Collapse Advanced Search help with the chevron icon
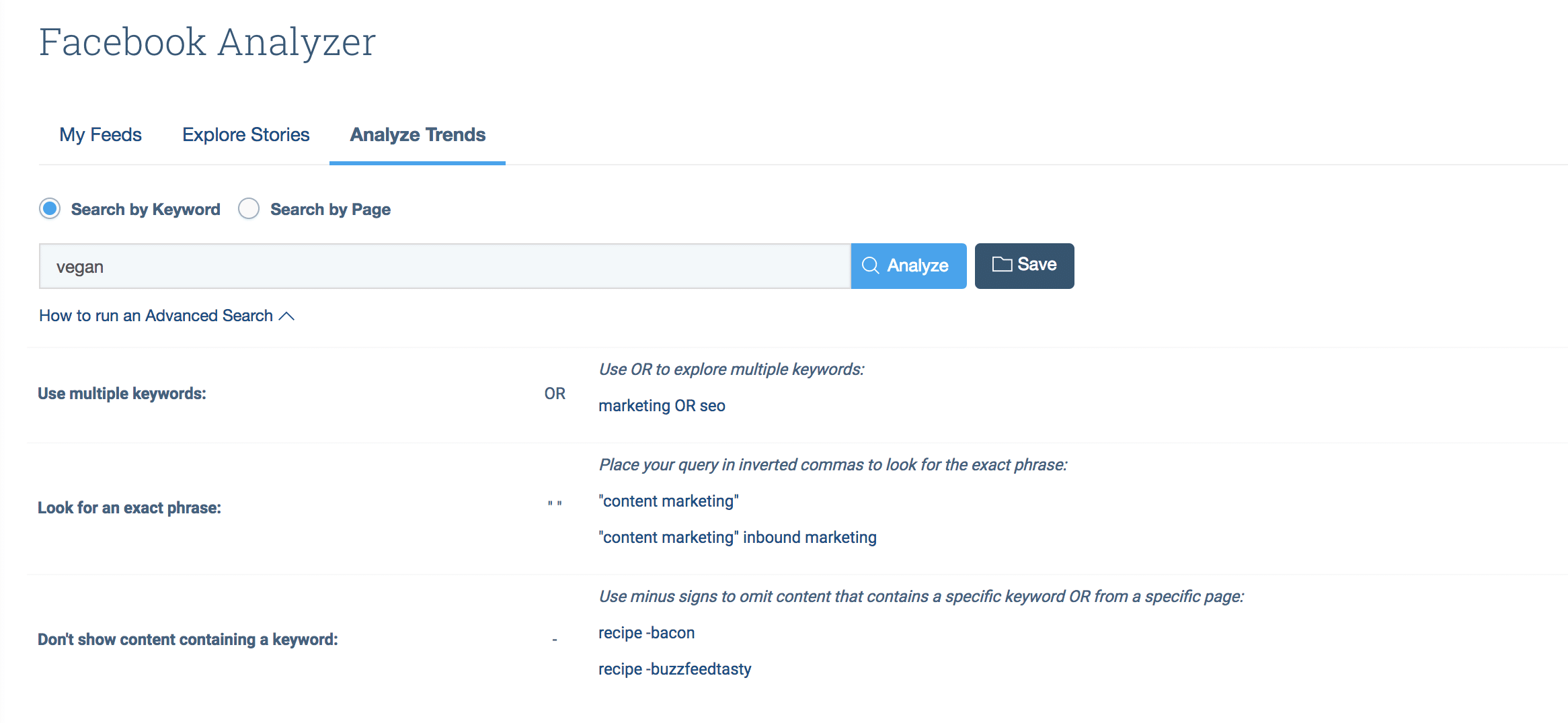 tap(286, 316)
